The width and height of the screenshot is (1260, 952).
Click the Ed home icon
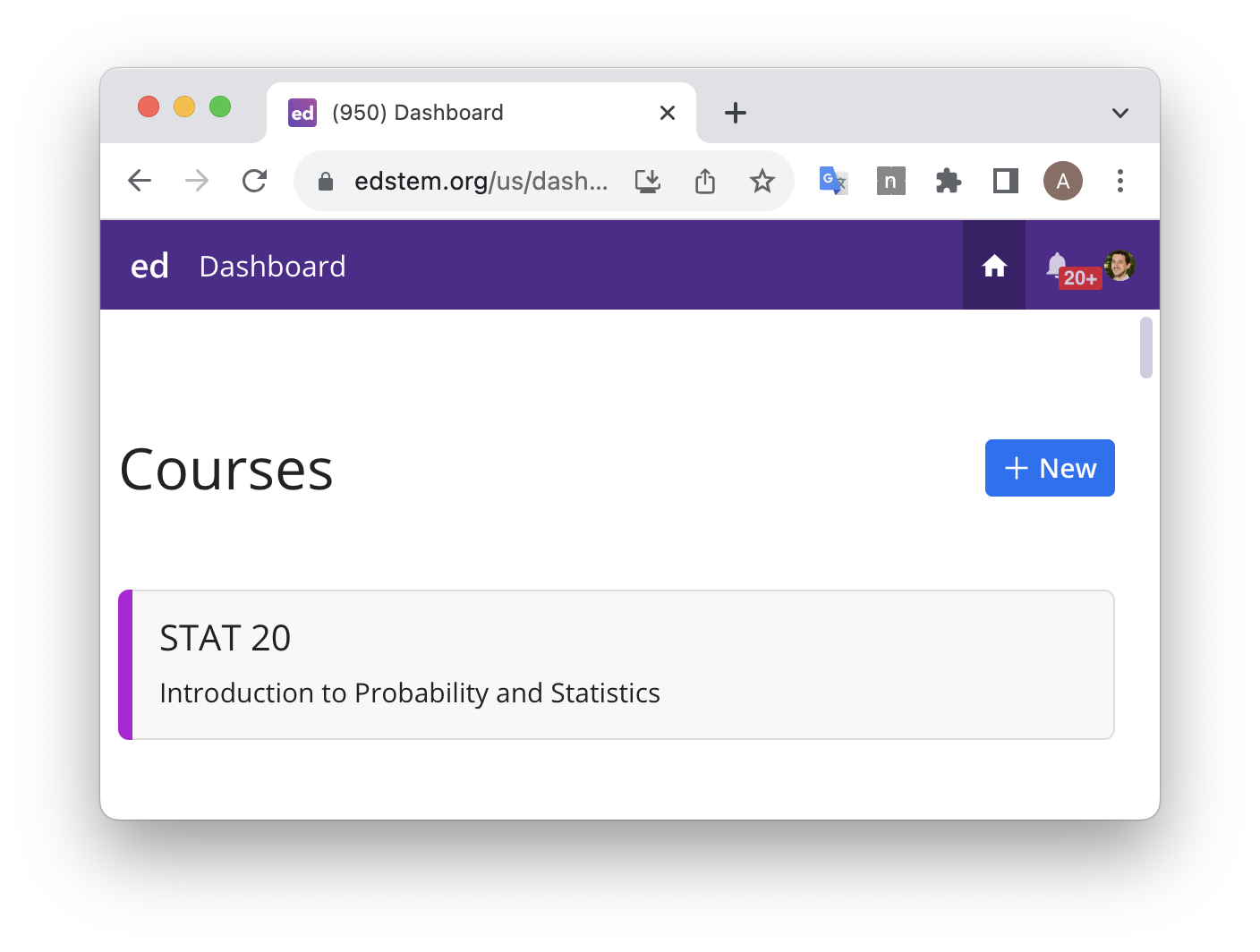pyautogui.click(x=994, y=266)
